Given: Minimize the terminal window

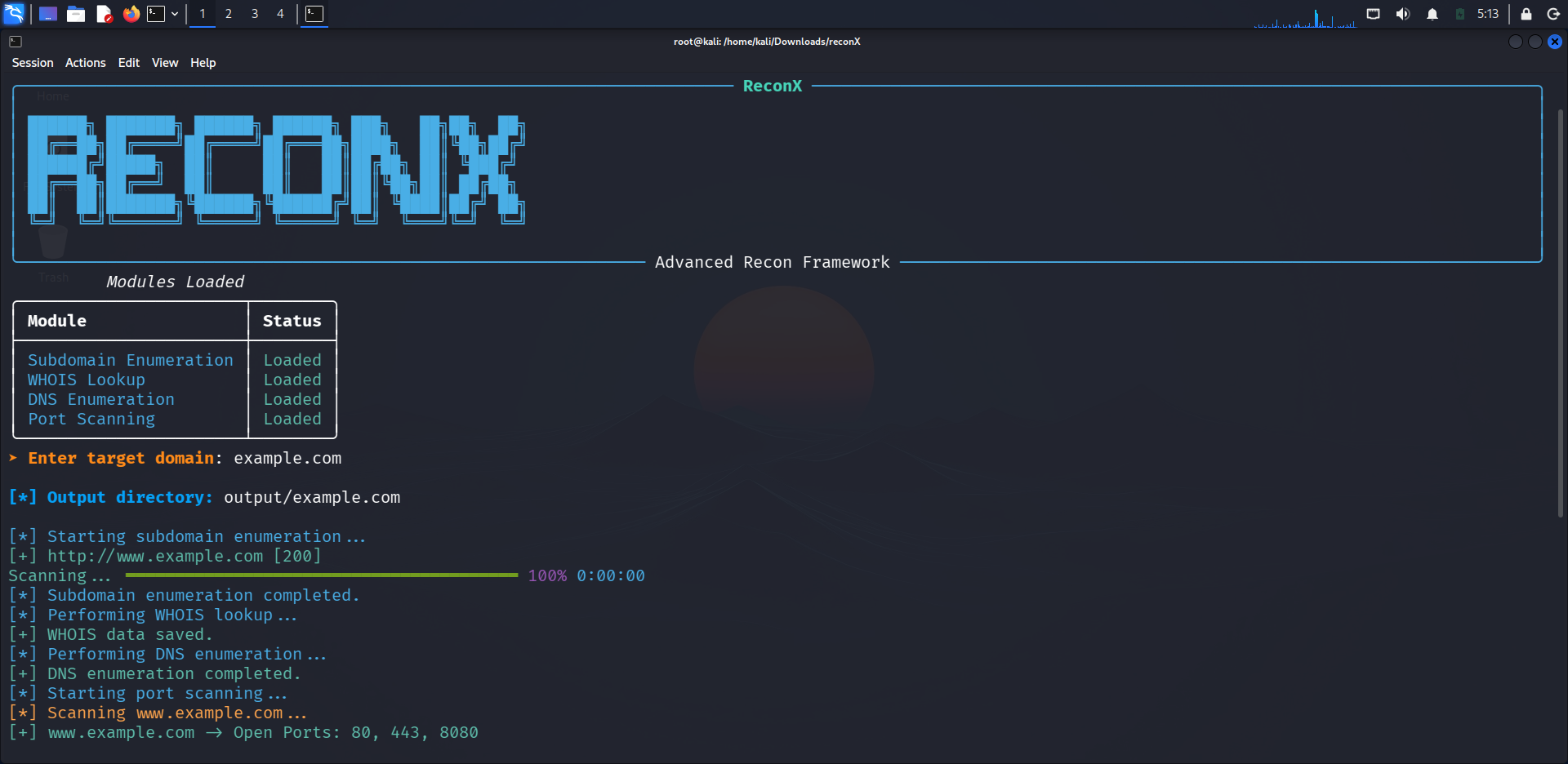Looking at the screenshot, I should click(x=1516, y=42).
